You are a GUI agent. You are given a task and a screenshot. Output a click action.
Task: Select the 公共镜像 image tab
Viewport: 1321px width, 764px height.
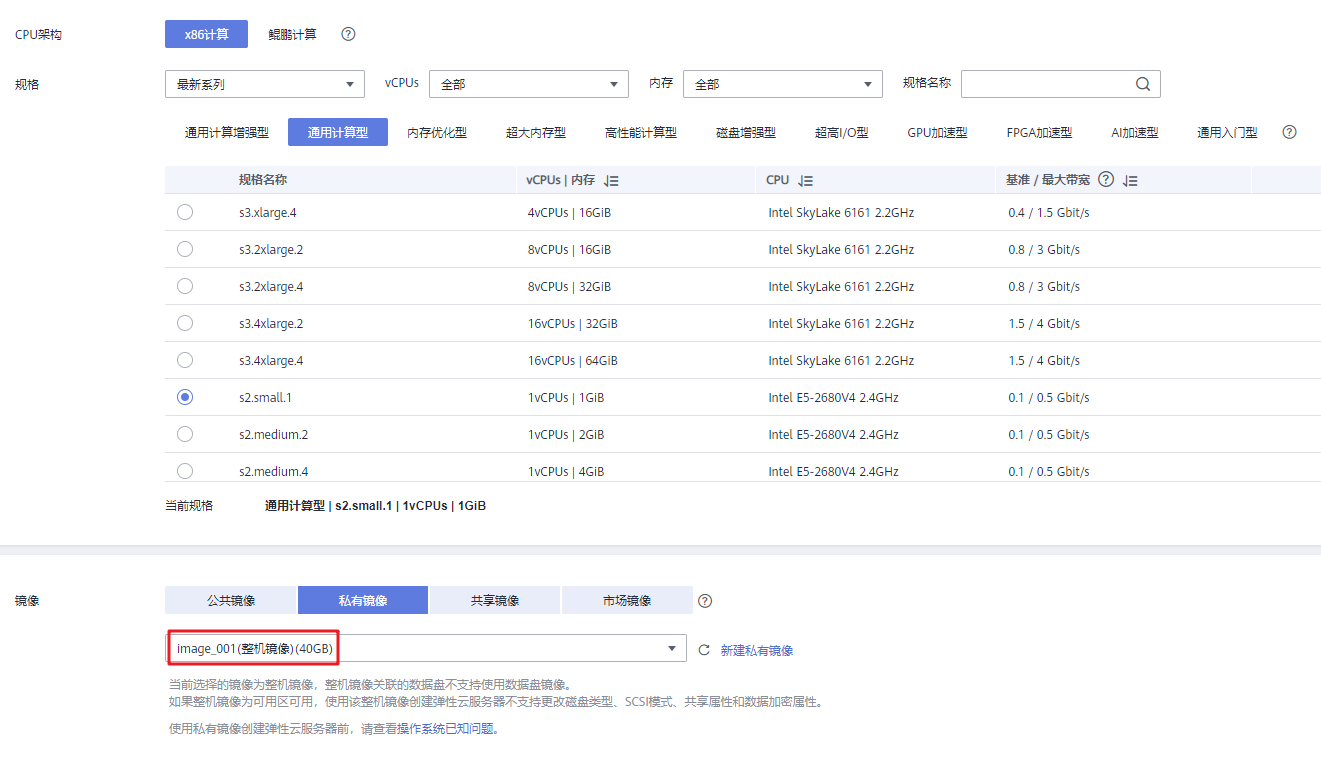pos(231,600)
